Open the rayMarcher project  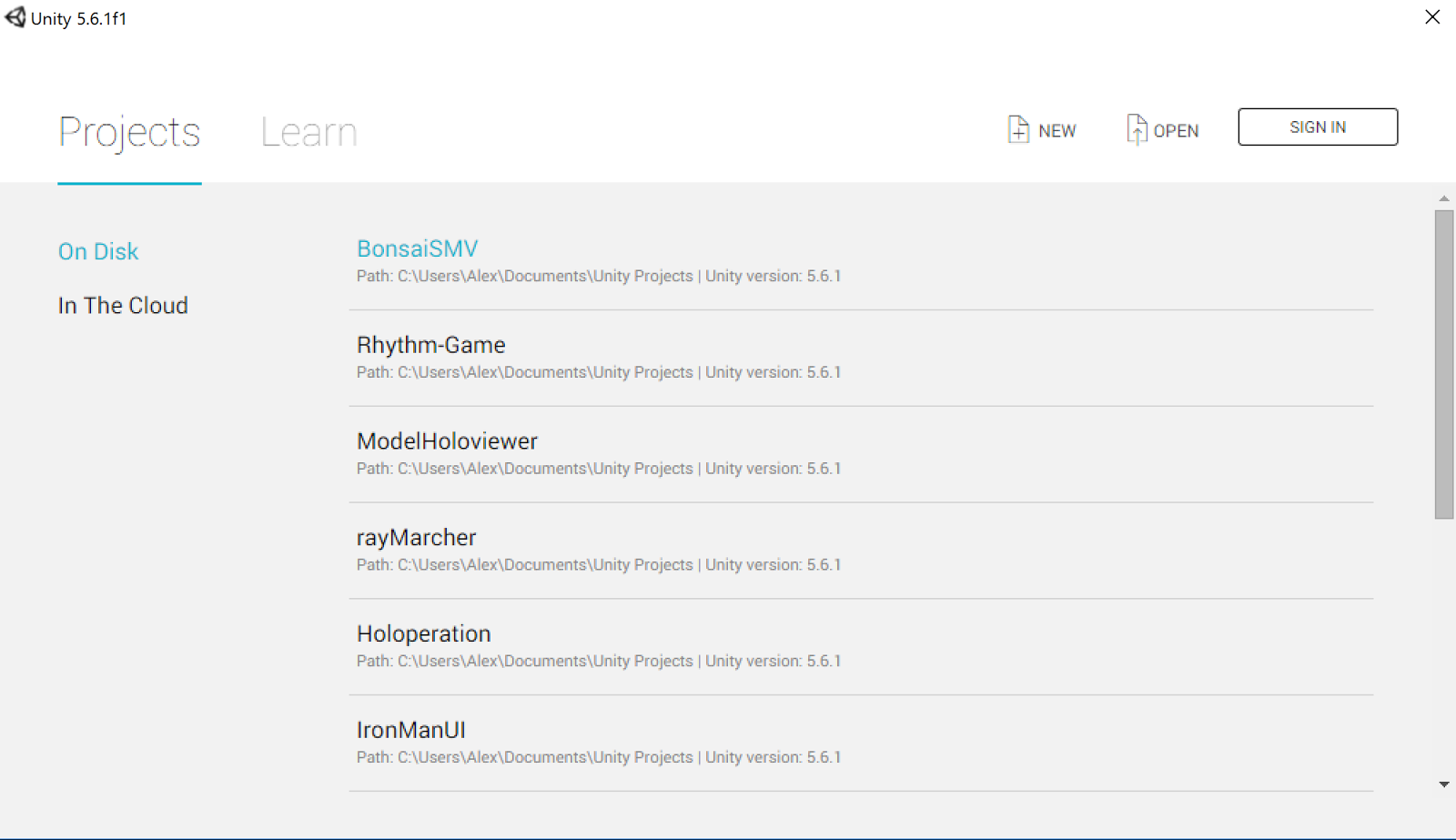tap(416, 538)
